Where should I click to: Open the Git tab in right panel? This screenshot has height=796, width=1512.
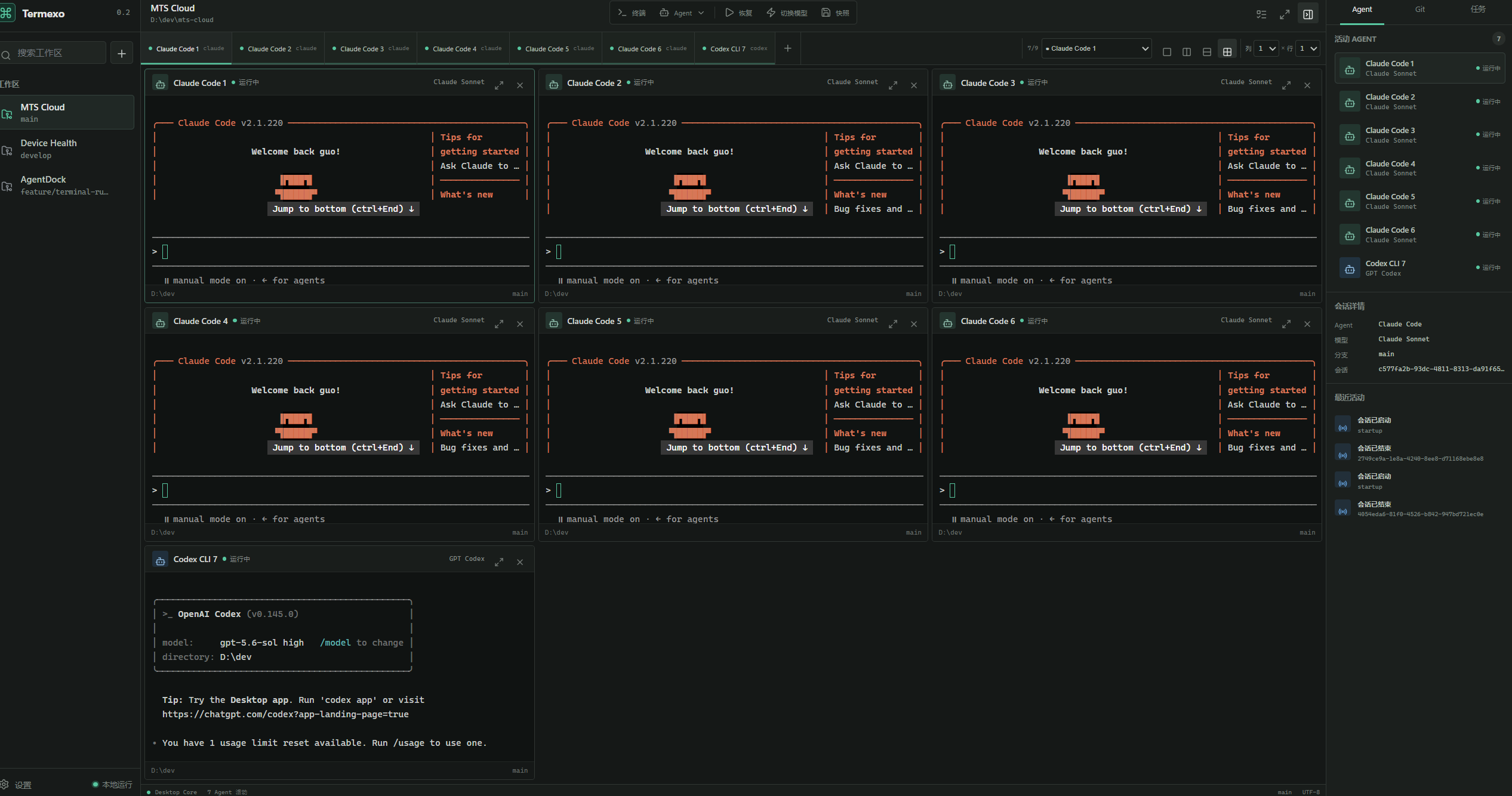(1419, 10)
